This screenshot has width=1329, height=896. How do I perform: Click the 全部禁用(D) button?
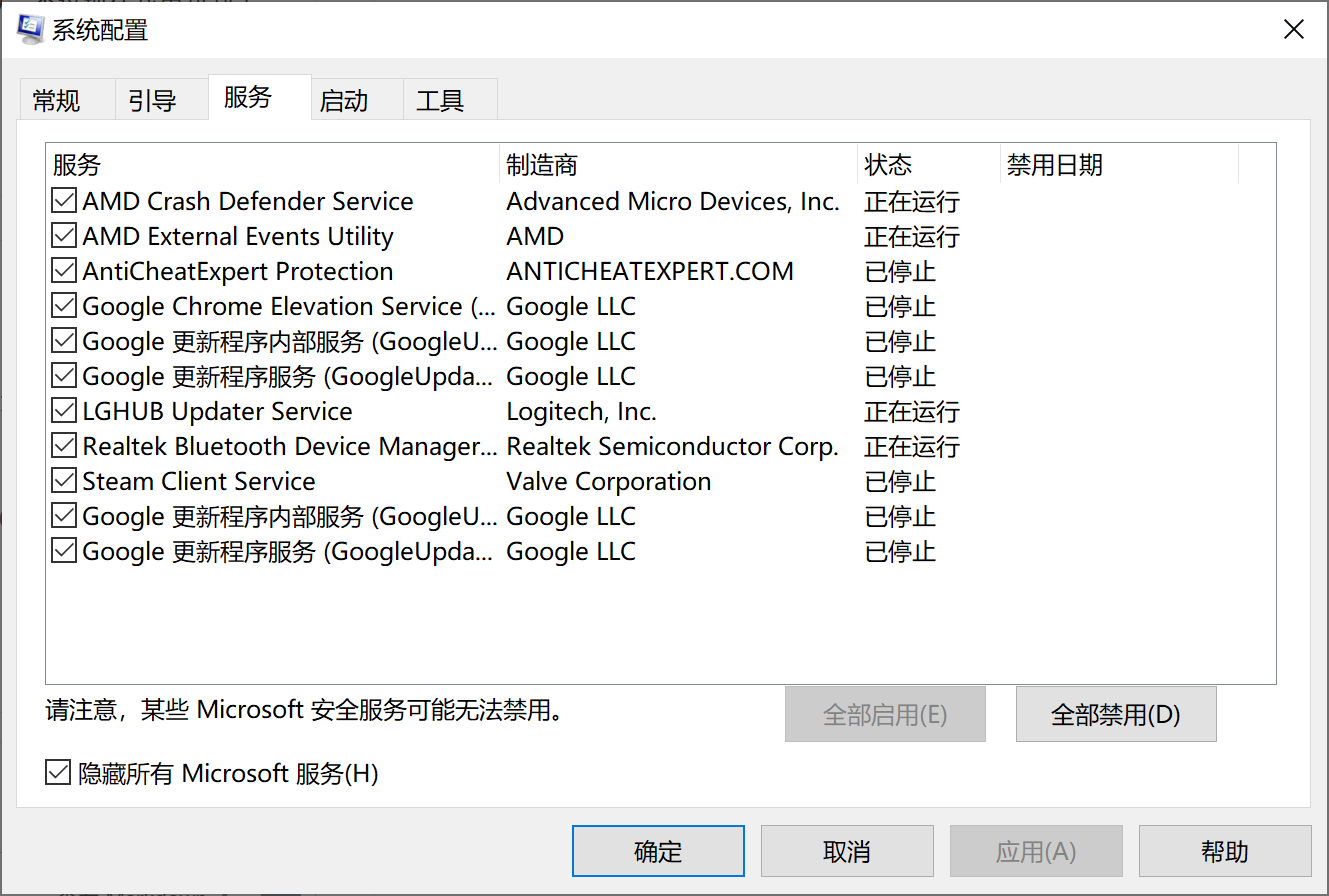pos(1116,714)
